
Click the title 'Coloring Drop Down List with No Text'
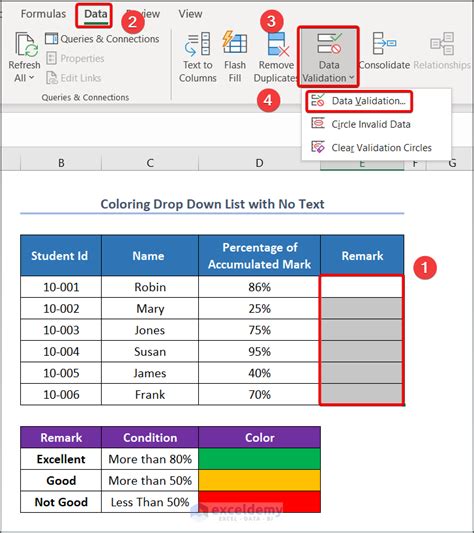[212, 204]
